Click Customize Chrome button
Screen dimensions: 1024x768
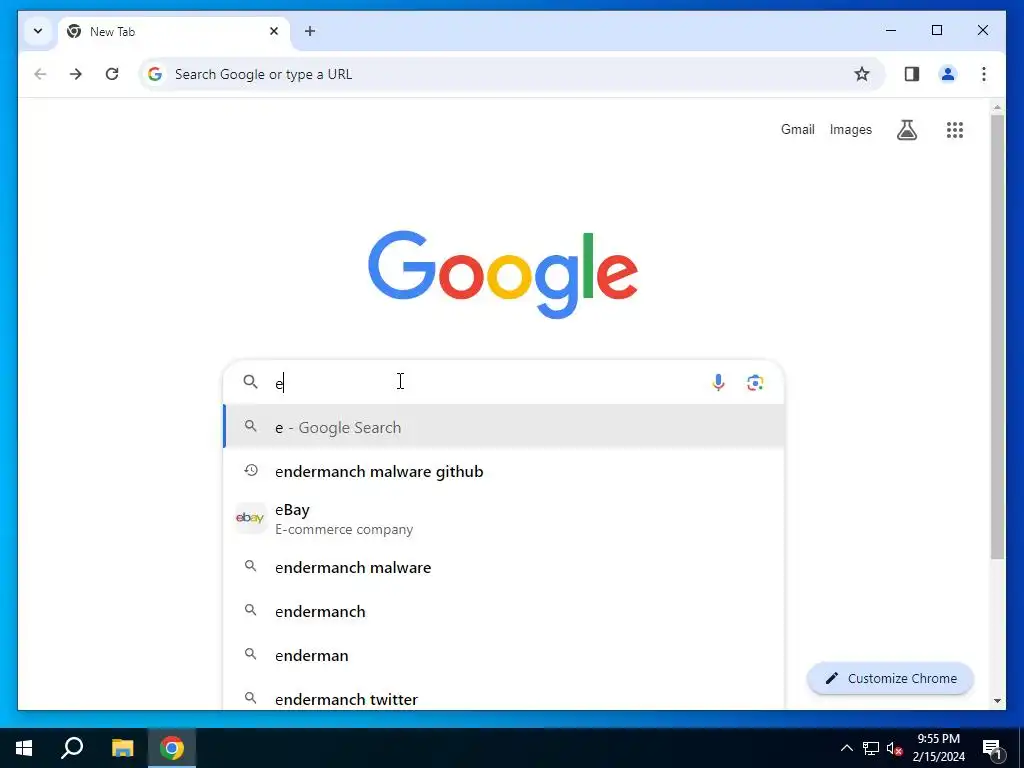[x=890, y=679]
